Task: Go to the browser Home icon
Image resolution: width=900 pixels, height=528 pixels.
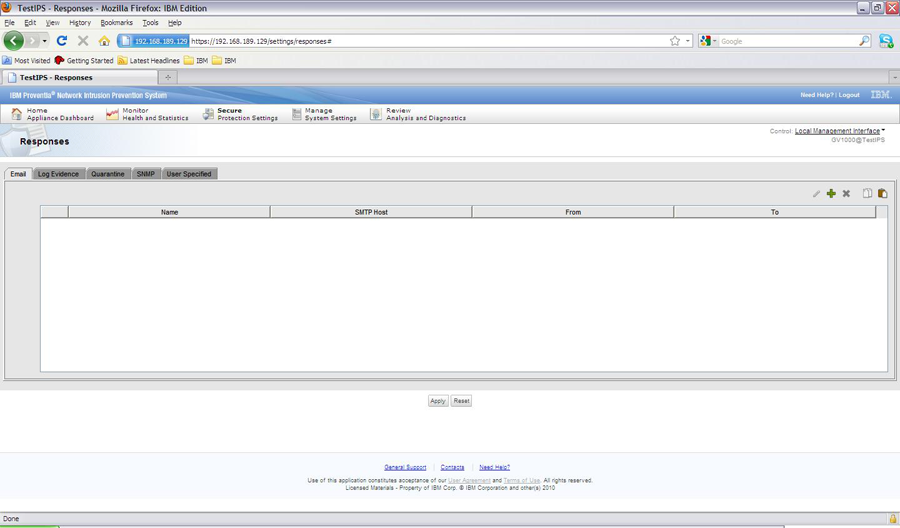Action: pos(104,41)
